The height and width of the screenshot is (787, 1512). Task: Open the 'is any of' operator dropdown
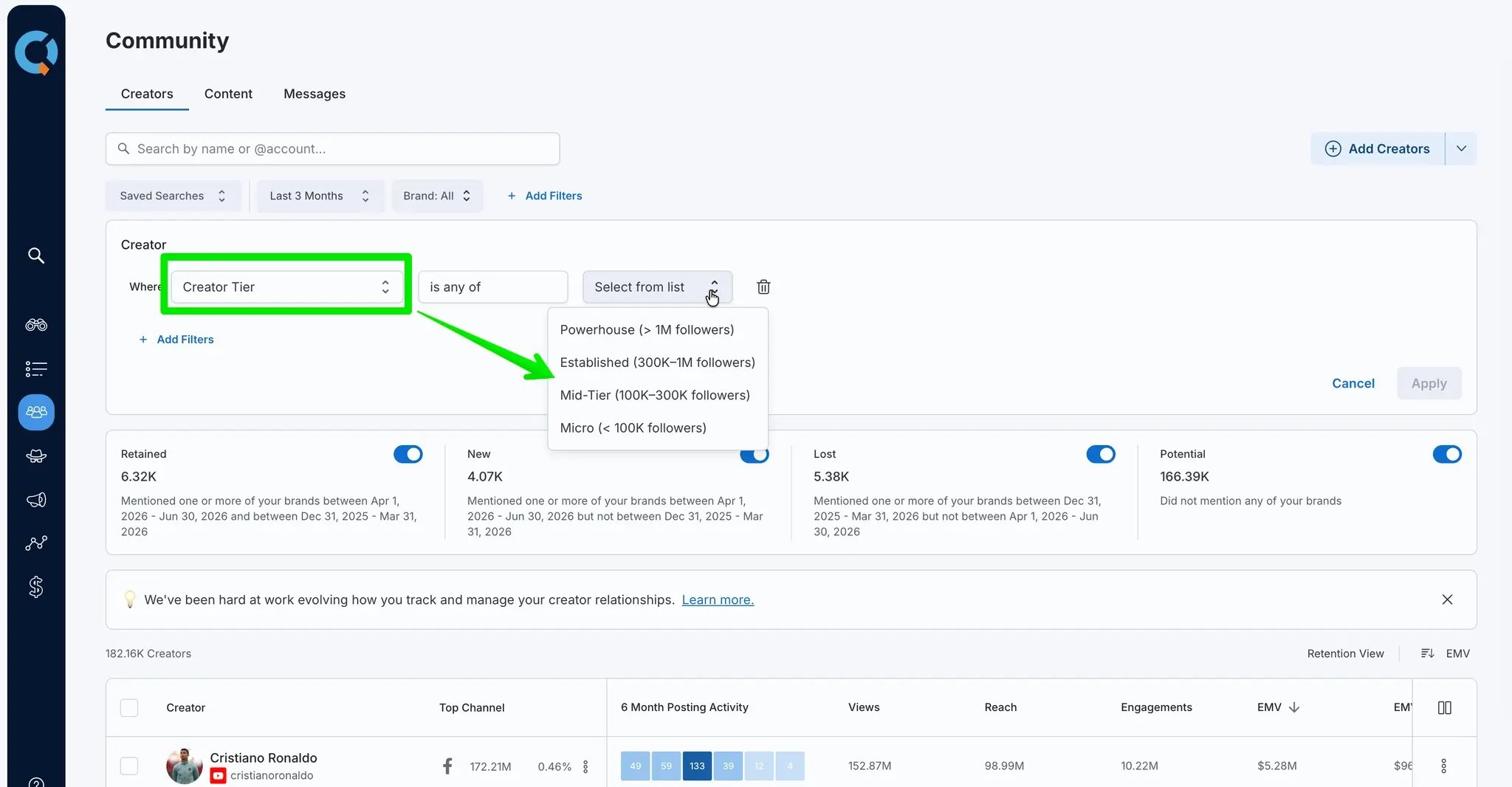click(492, 286)
